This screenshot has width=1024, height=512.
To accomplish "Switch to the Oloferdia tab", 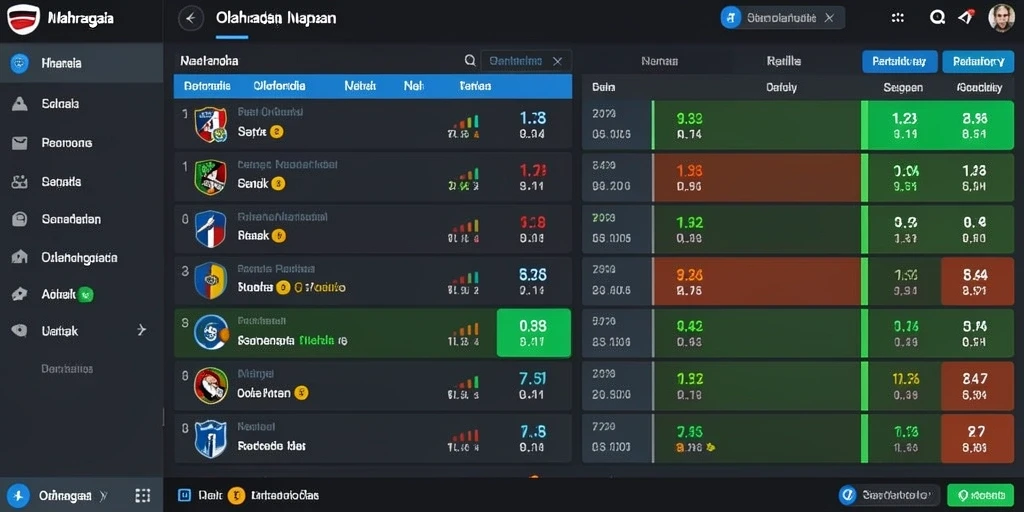I will 279,86.
